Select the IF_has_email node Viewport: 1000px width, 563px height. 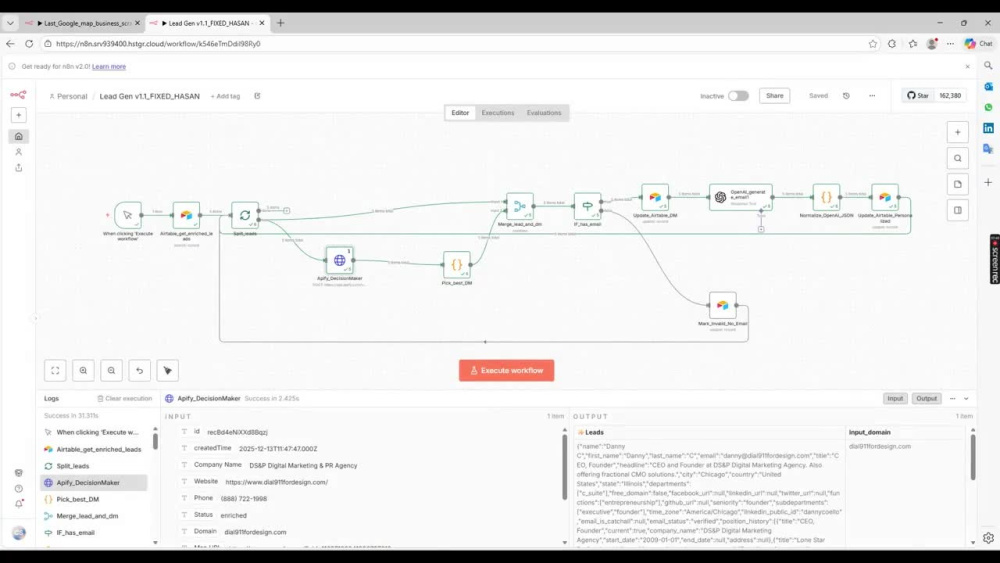point(587,207)
